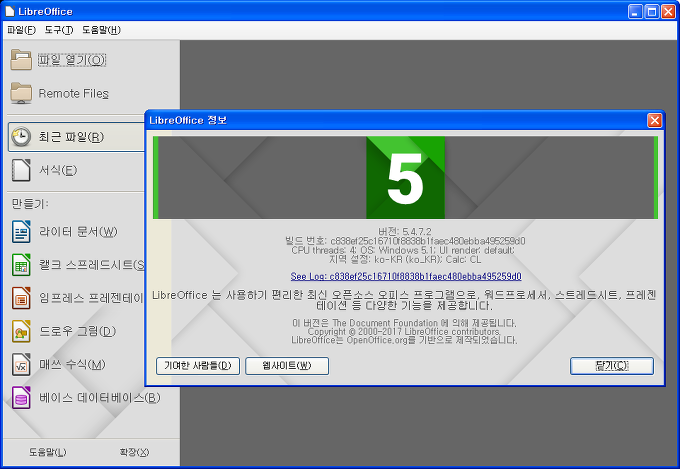Close the LibreOffice 정보 dialog with X
Image resolution: width=680 pixels, height=469 pixels.
tap(654, 120)
